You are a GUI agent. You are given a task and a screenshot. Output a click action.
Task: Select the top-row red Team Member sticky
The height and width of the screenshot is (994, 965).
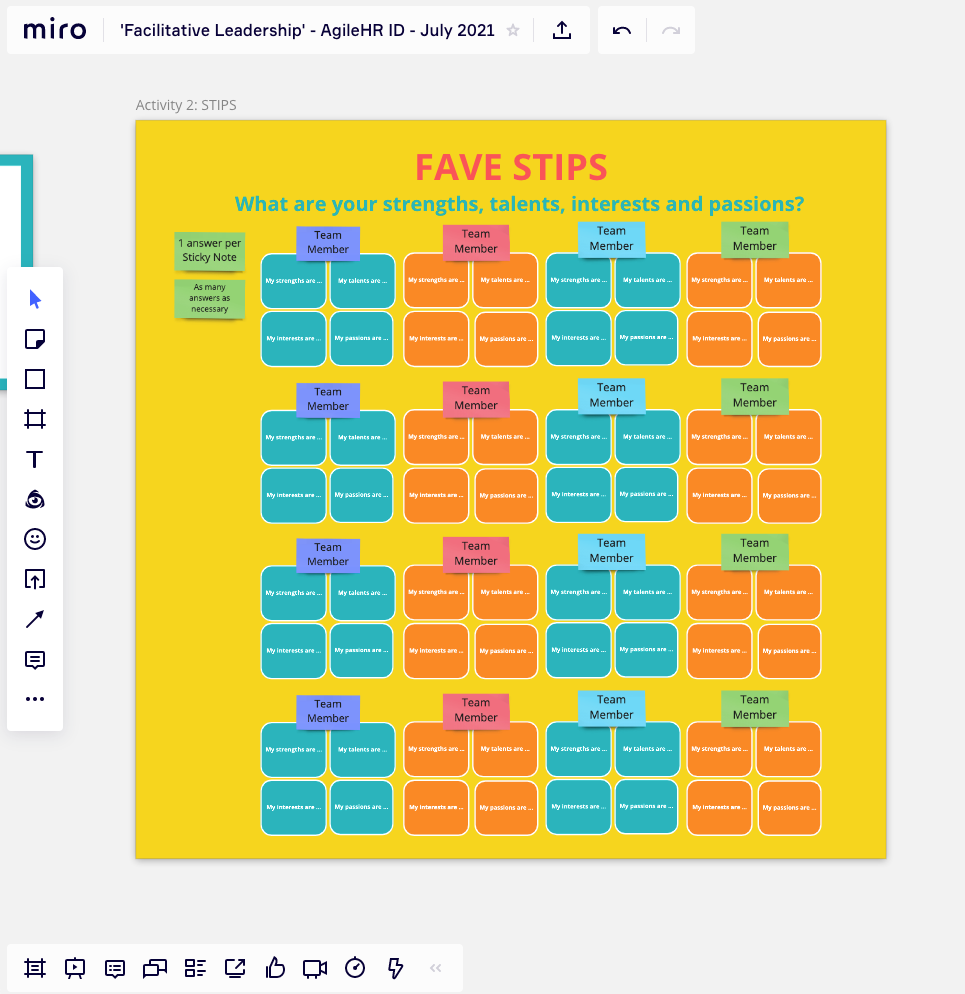476,242
